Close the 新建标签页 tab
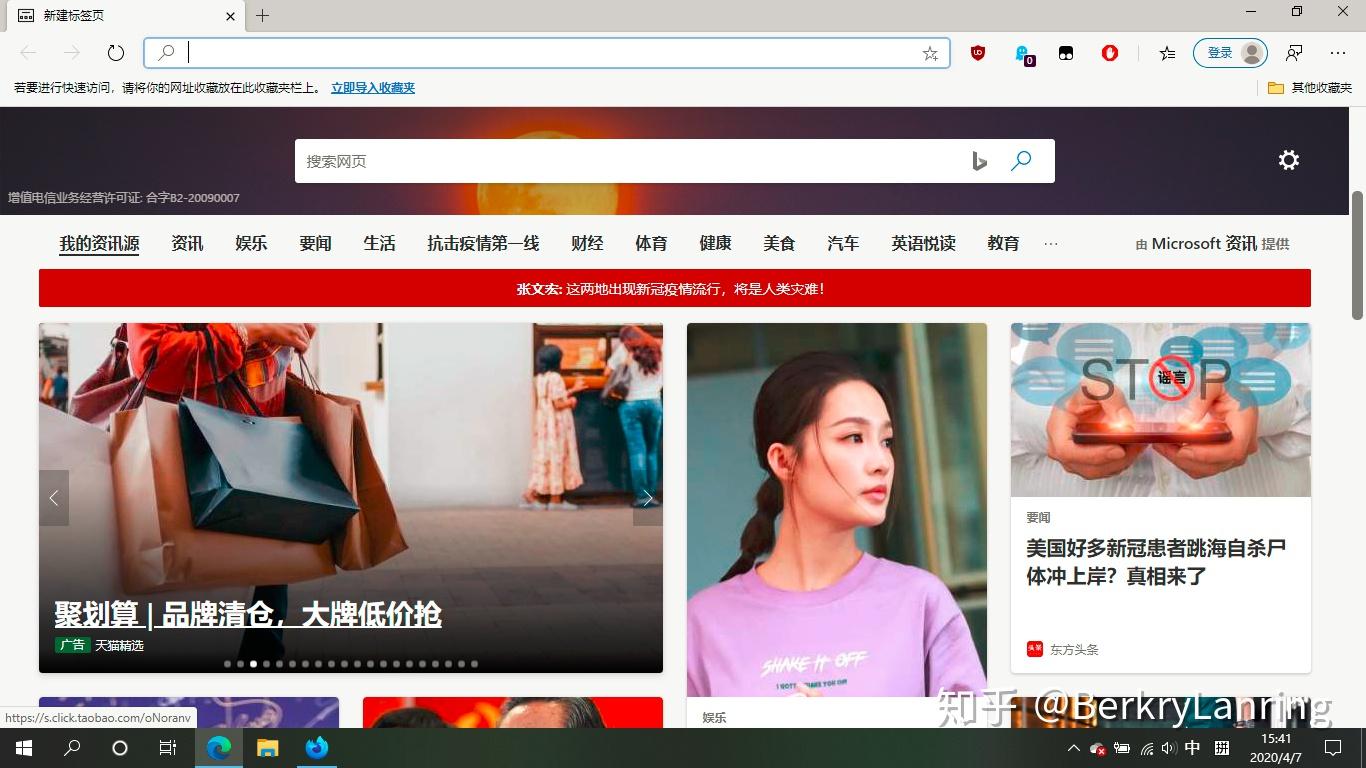The image size is (1366, 768). click(x=230, y=16)
